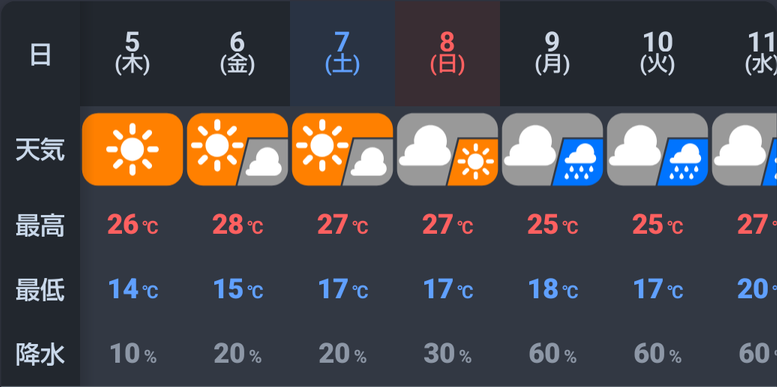Select the sunny-then-cloudy icon for Friday 6
The image size is (777, 387).
coord(237,149)
